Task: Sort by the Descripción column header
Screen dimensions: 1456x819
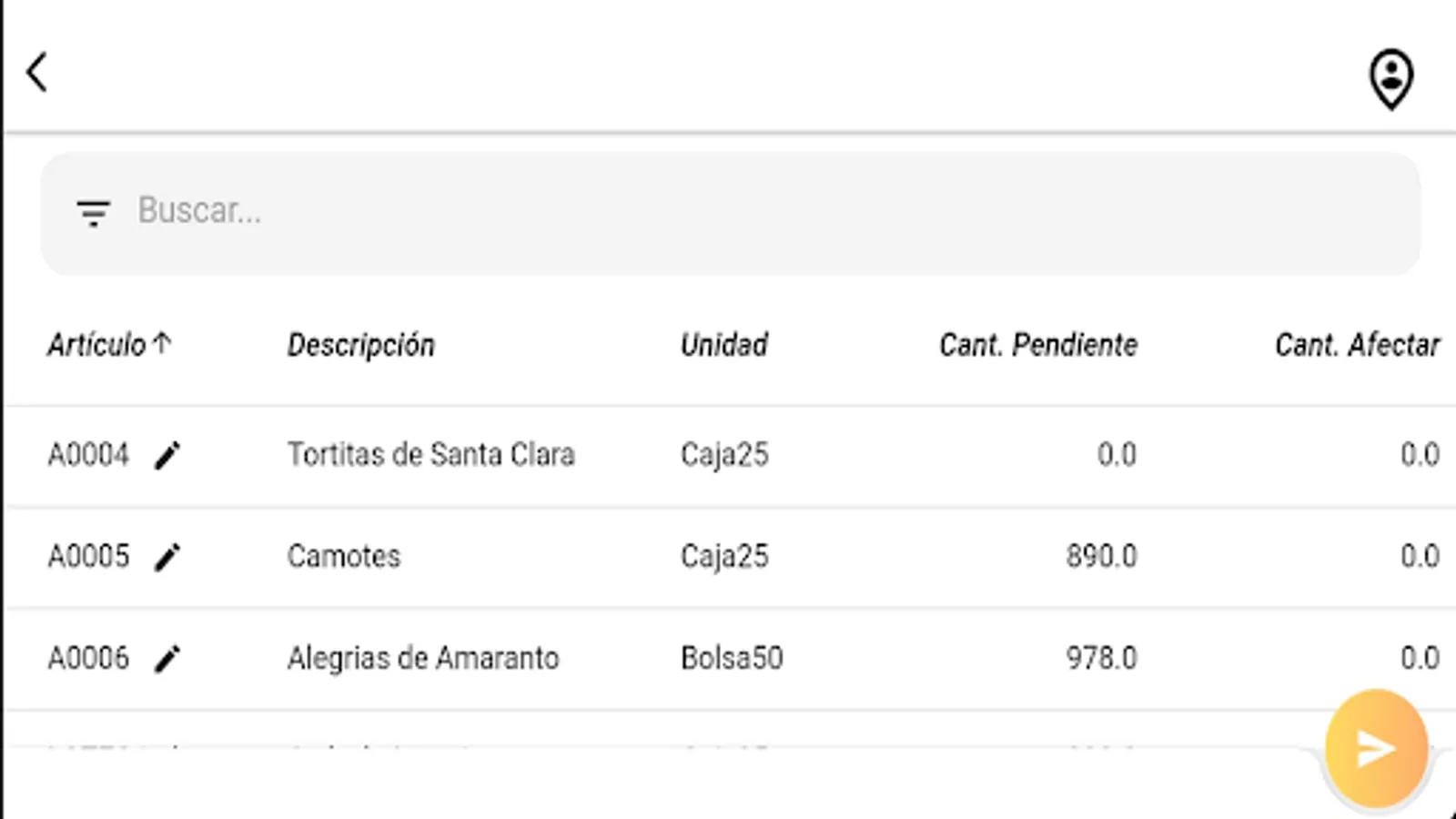Action: point(361,345)
